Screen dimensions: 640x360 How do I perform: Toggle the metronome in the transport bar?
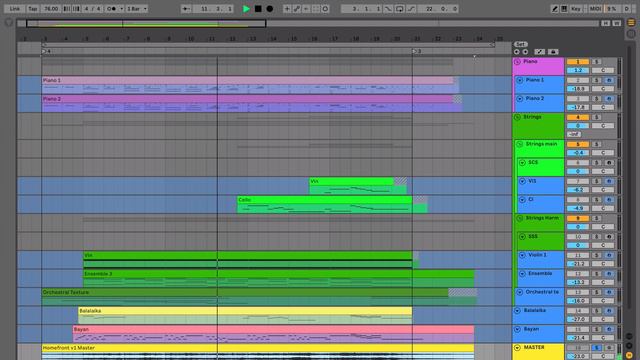click(x=112, y=9)
